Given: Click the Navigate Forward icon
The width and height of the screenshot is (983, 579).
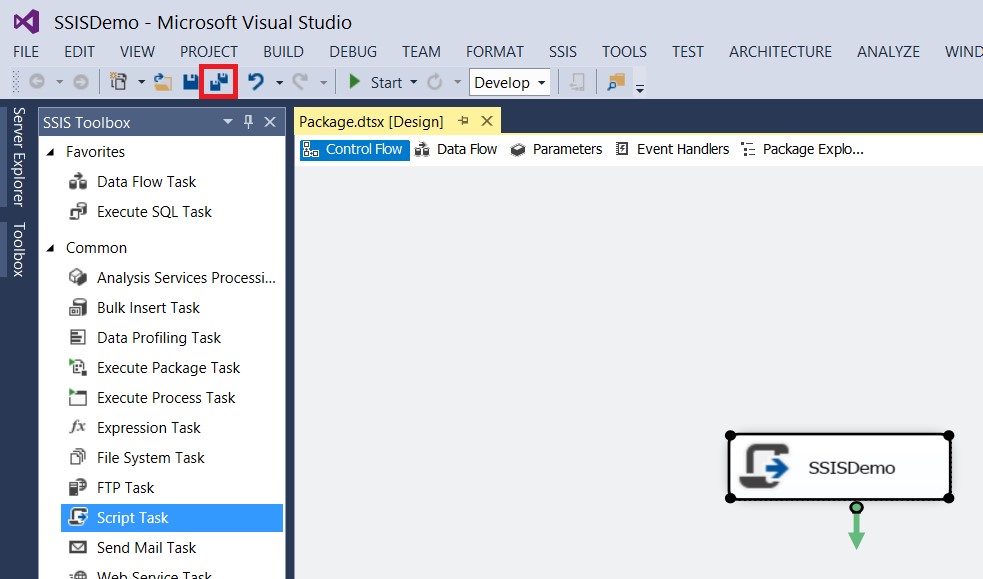Looking at the screenshot, I should point(80,82).
